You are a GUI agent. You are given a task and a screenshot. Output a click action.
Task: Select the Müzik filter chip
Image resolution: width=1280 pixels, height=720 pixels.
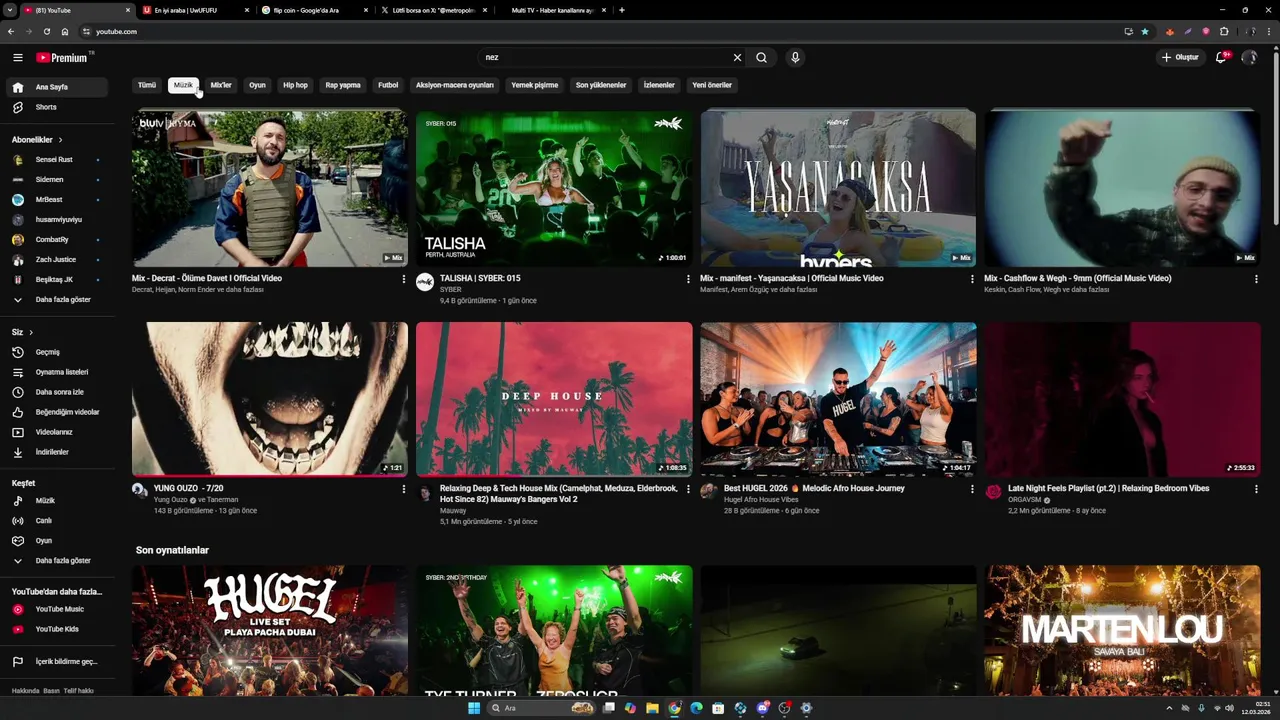pos(183,85)
